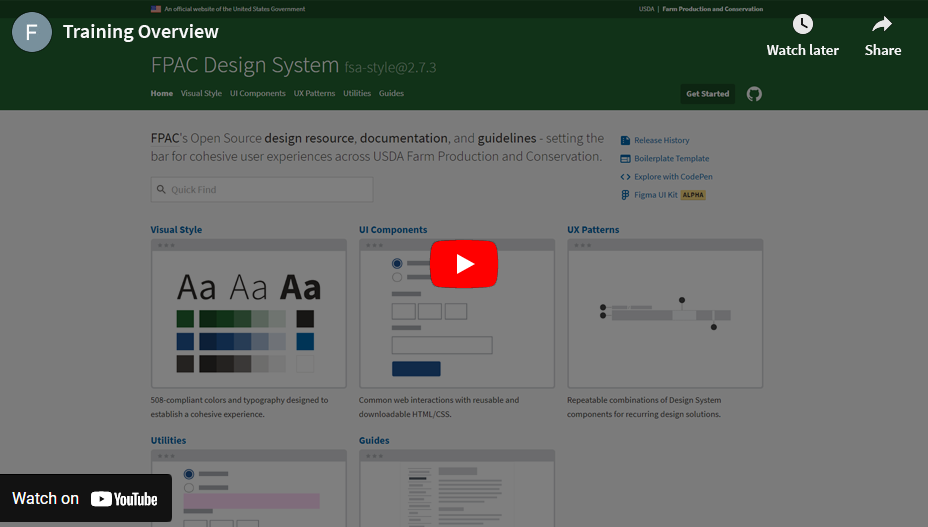The height and width of the screenshot is (527, 928).
Task: Click Watch on YouTube button
Action: pos(86,499)
